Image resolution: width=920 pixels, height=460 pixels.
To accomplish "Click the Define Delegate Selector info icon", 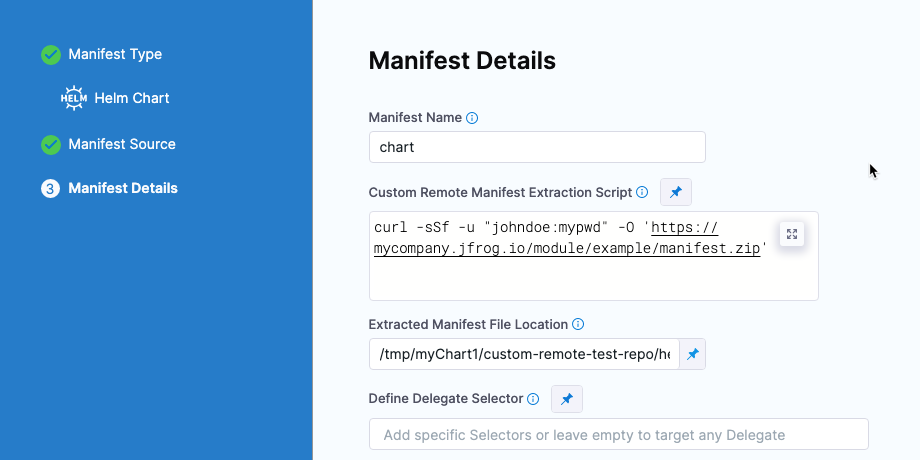I will pyautogui.click(x=533, y=399).
